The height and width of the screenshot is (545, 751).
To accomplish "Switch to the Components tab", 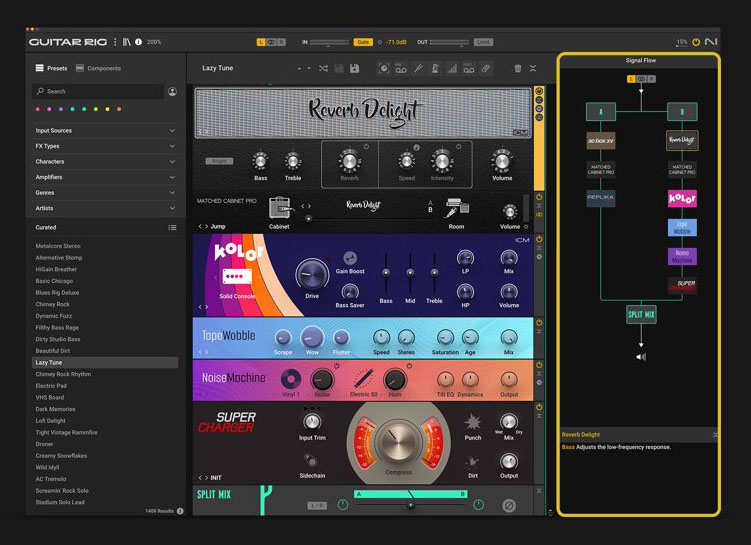I will [99, 68].
